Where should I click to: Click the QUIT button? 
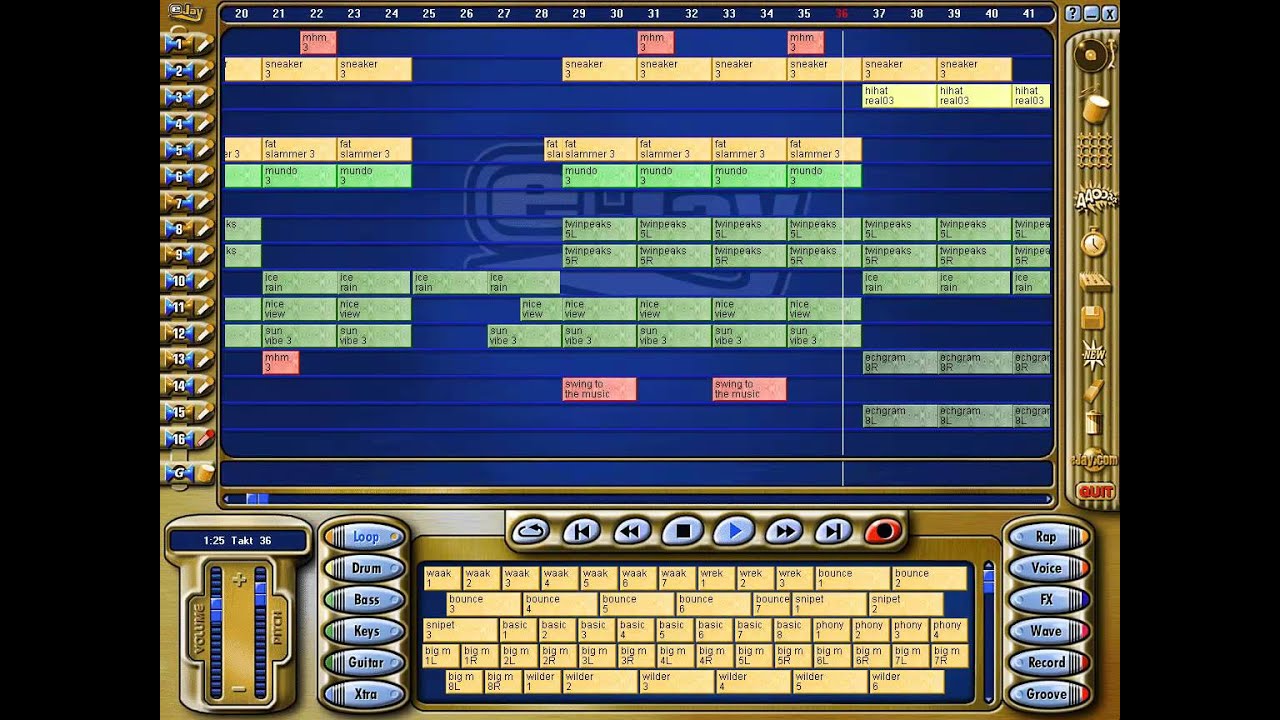(1095, 492)
